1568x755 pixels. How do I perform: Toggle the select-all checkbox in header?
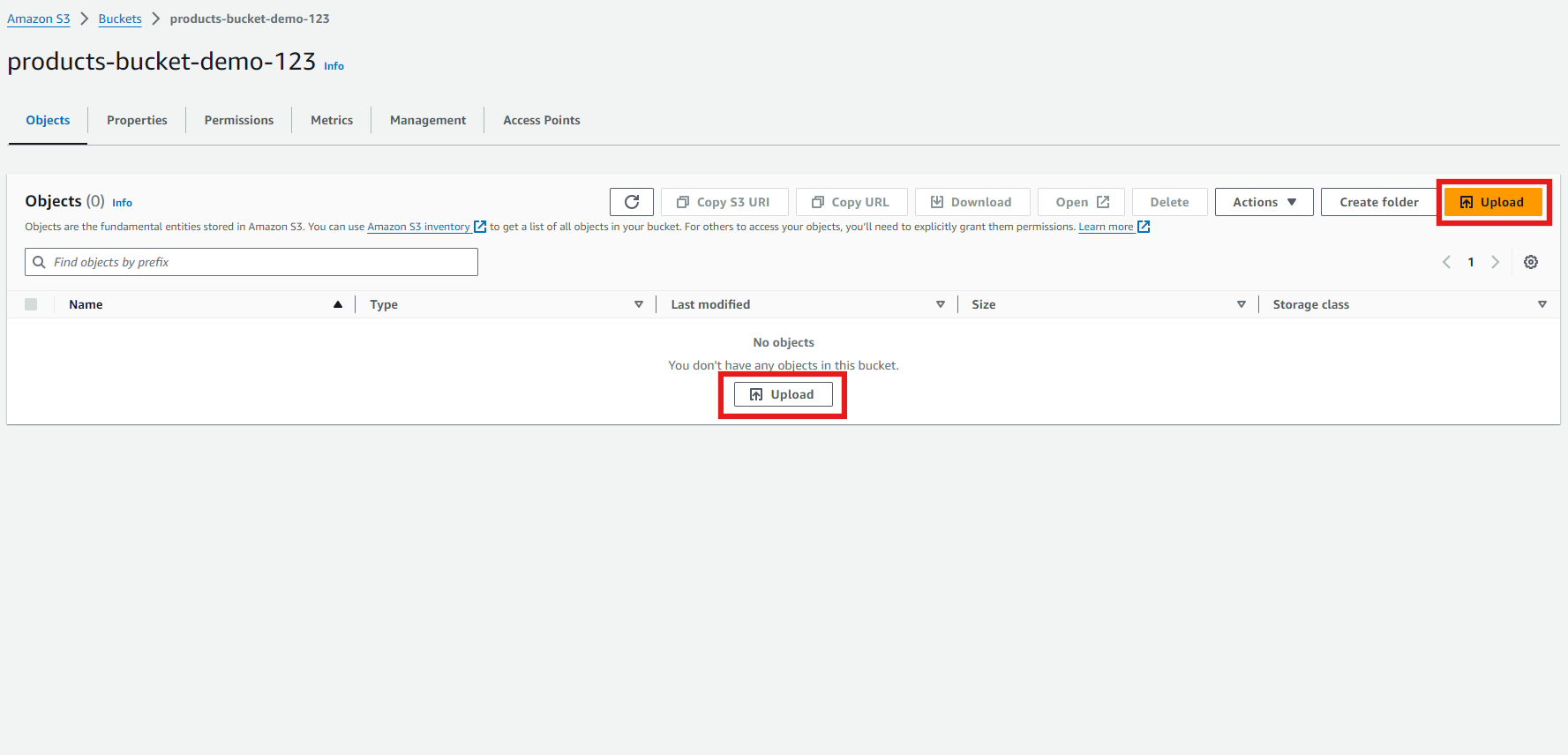tap(31, 304)
